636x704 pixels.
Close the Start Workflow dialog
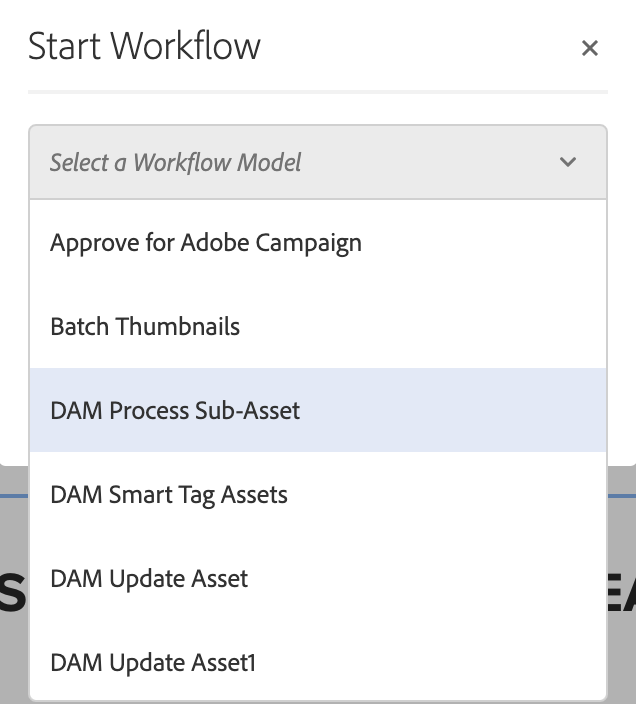tap(590, 48)
